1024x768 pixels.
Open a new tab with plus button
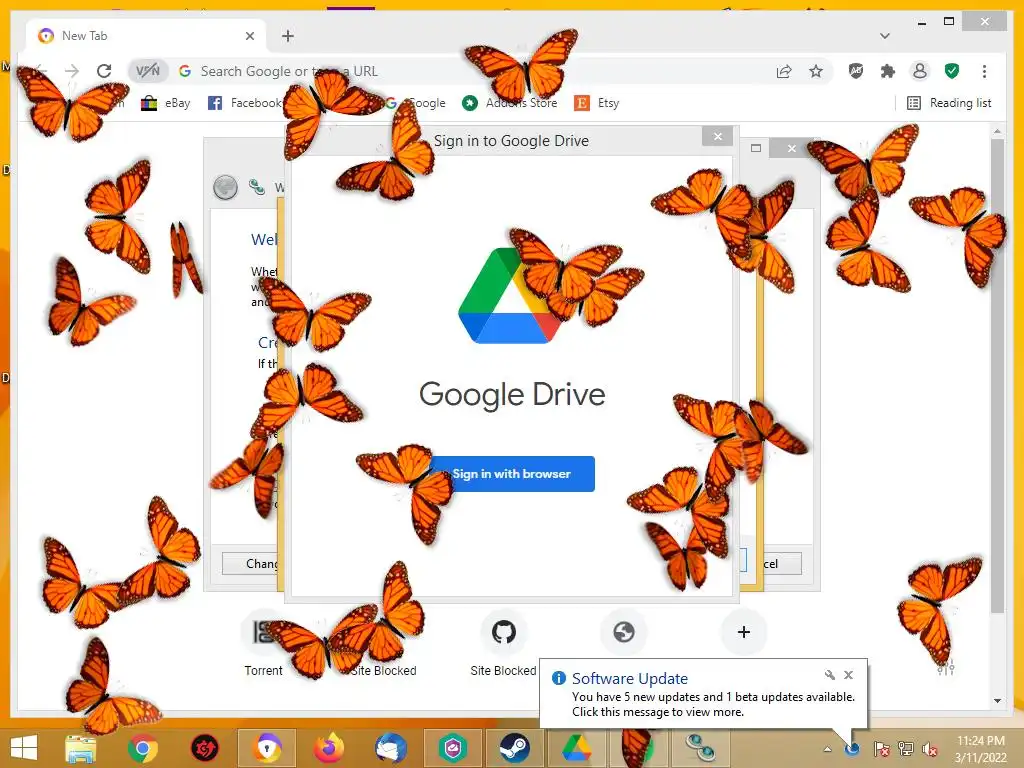pyautogui.click(x=288, y=36)
